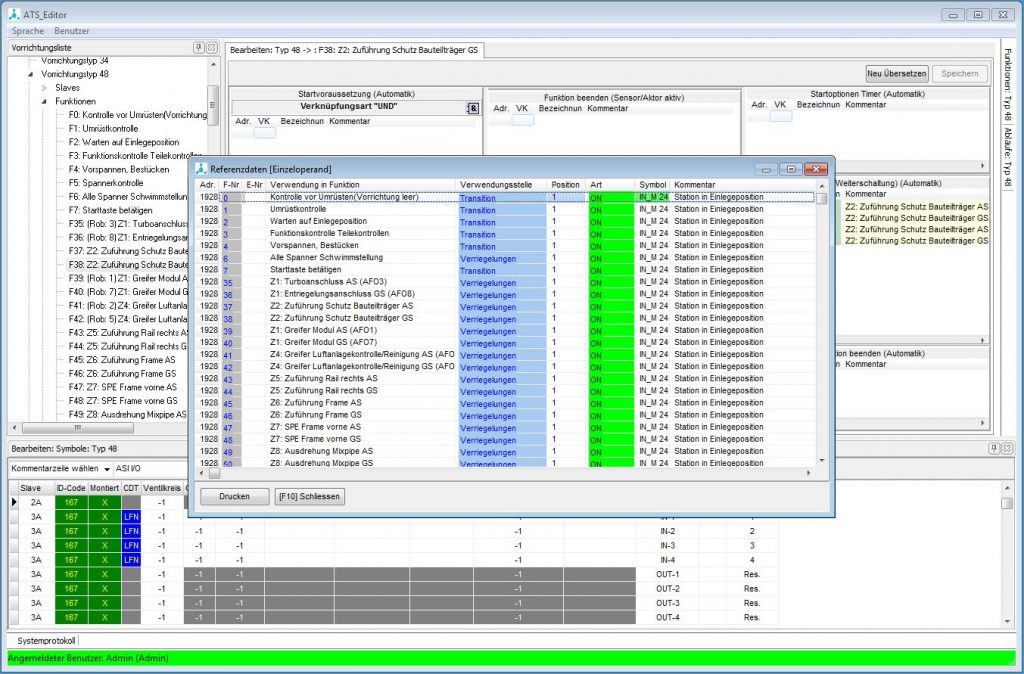Click the "&" operator icon beside Verknüpfungsart UND
Viewport: 1024px width, 674px height.
pyautogui.click(x=472, y=107)
